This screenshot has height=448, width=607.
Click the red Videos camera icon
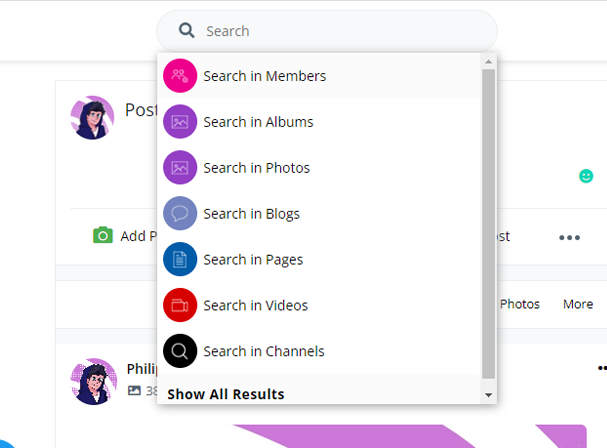pos(180,306)
